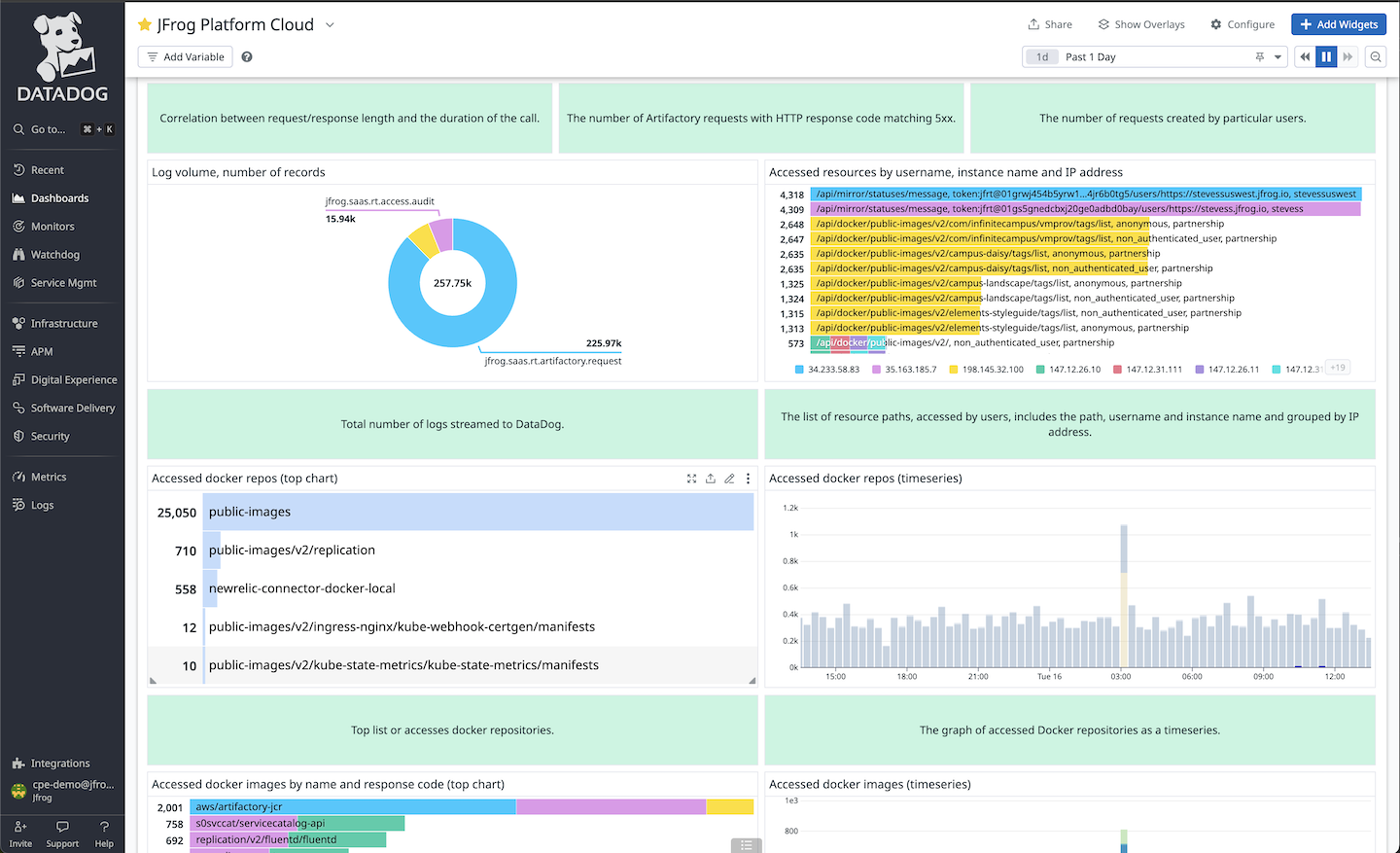This screenshot has height=853, width=1400.
Task: Open the export options for the docker repos widget
Action: (710, 479)
